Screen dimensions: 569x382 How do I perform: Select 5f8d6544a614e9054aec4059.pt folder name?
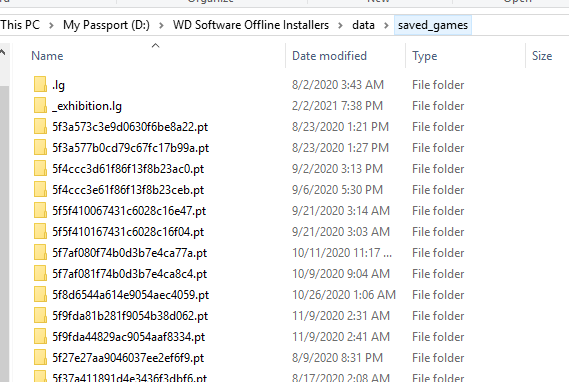coord(131,295)
